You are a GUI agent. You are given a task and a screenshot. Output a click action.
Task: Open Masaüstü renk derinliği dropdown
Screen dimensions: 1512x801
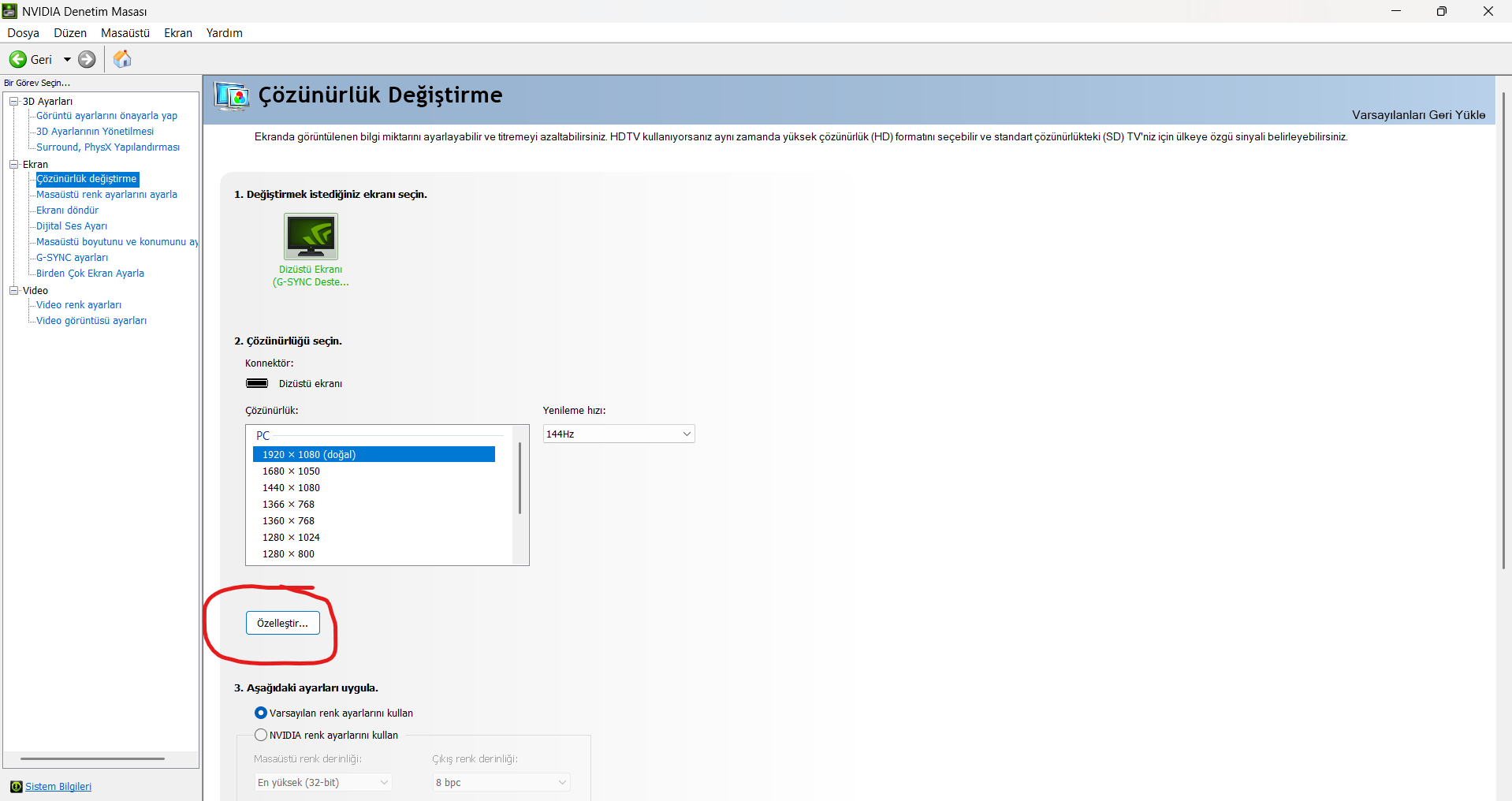(323, 782)
